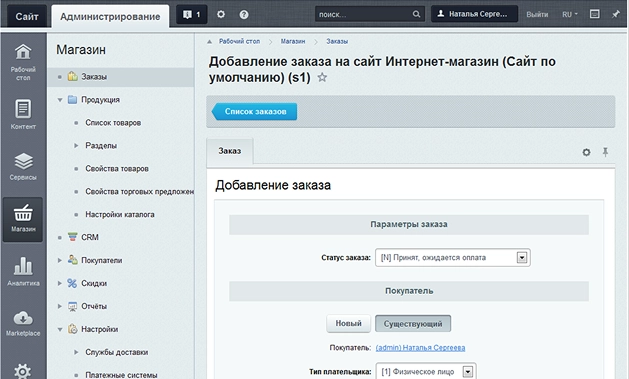Image resolution: width=629 pixels, height=379 pixels.
Task: Pin the top admin panel
Action: (615, 14)
